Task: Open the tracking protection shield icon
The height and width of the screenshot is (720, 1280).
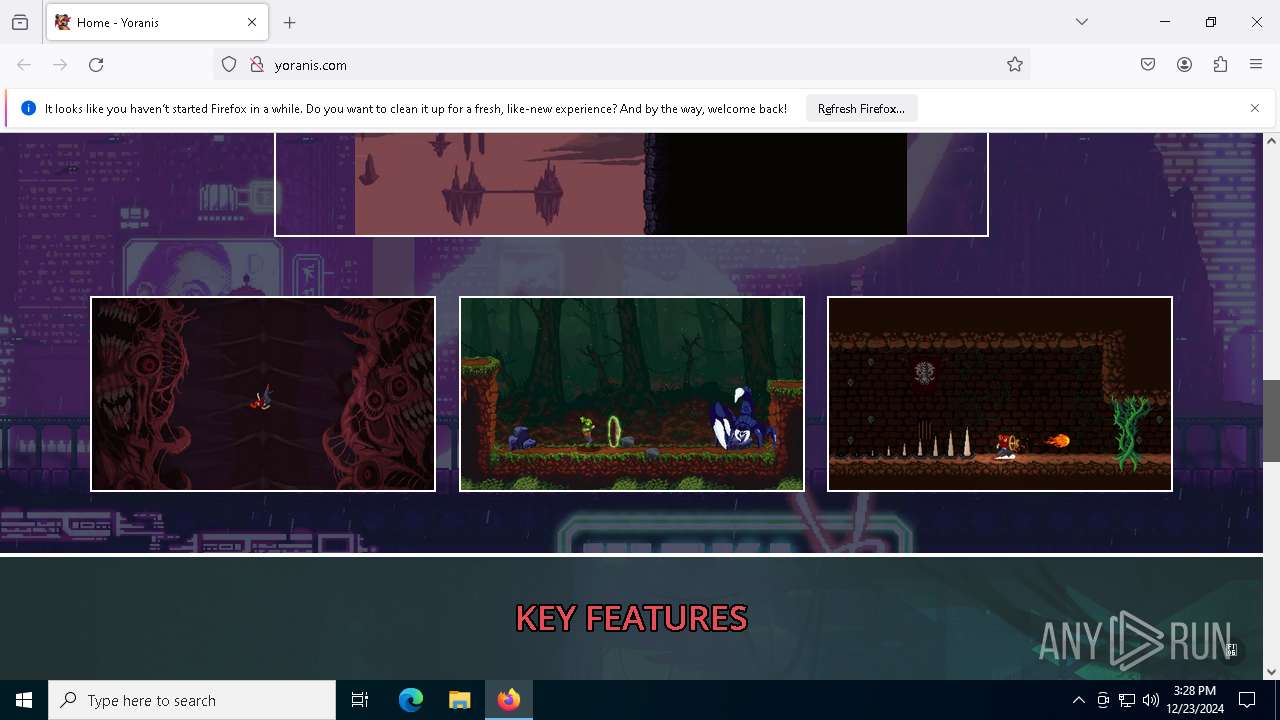Action: point(229,65)
